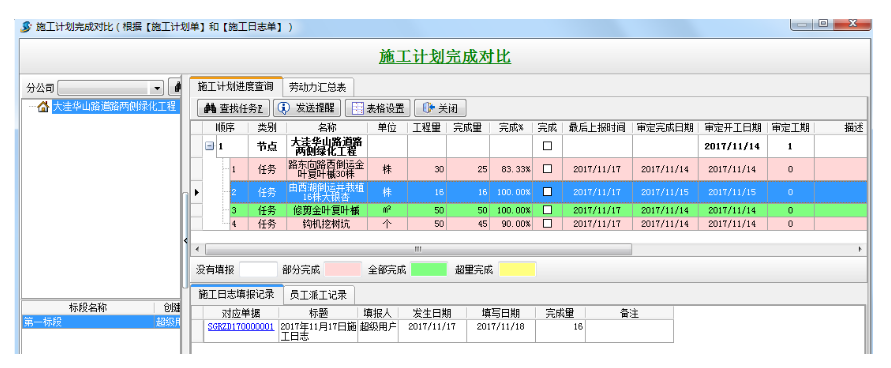The image size is (891, 368).
Task: Click the horizontal scrollbar under task grid
Action: pos(418,249)
